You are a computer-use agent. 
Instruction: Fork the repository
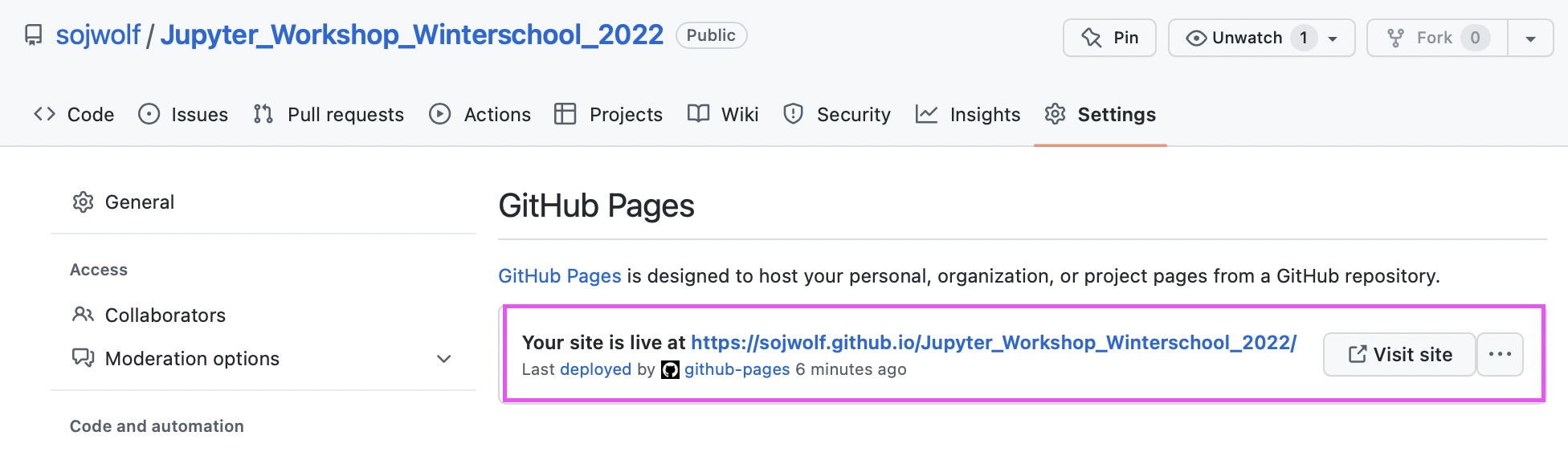click(1437, 38)
